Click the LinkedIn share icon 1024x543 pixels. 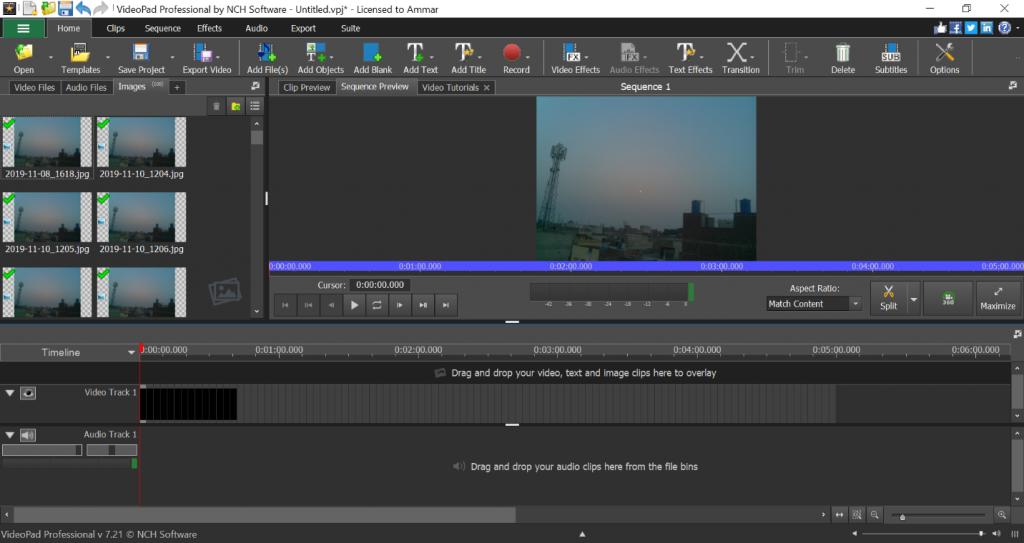[987, 27]
